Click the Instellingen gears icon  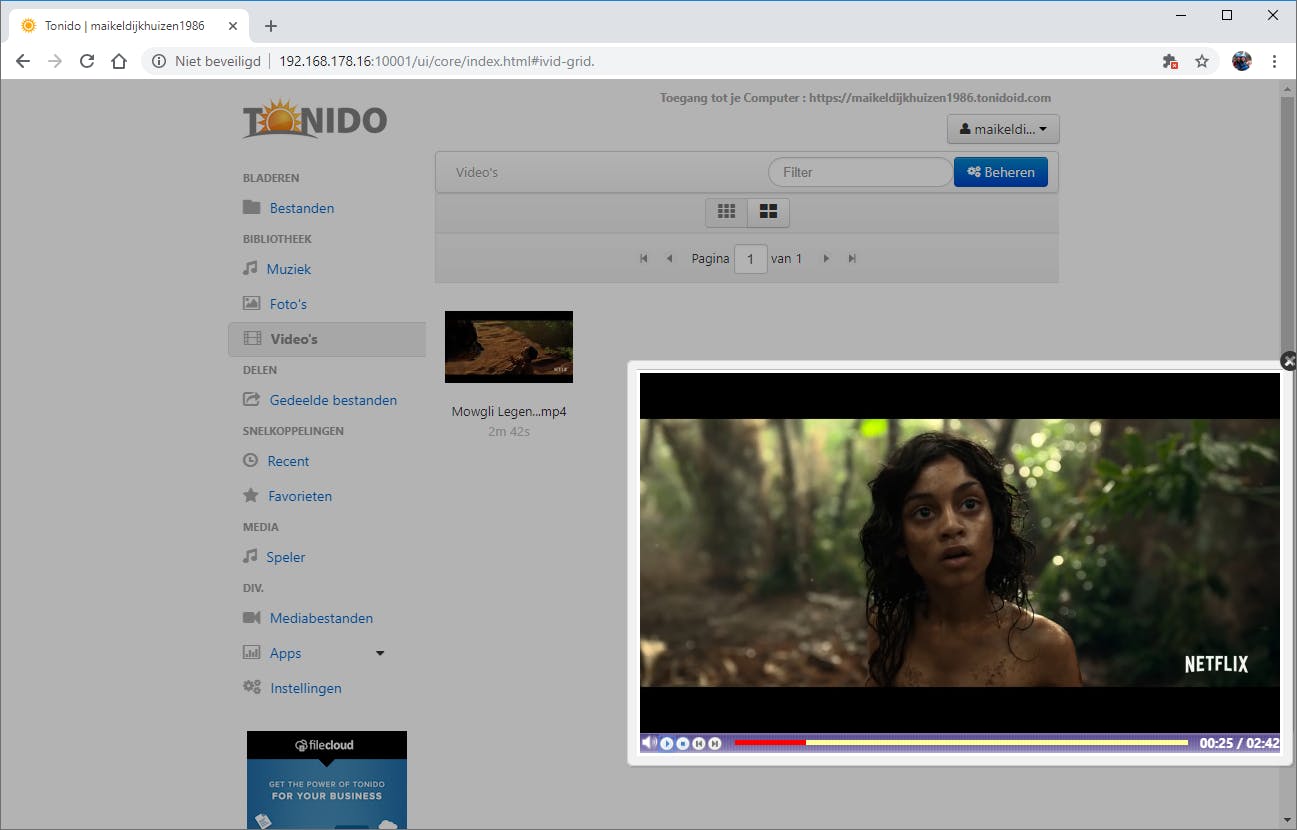click(x=252, y=687)
